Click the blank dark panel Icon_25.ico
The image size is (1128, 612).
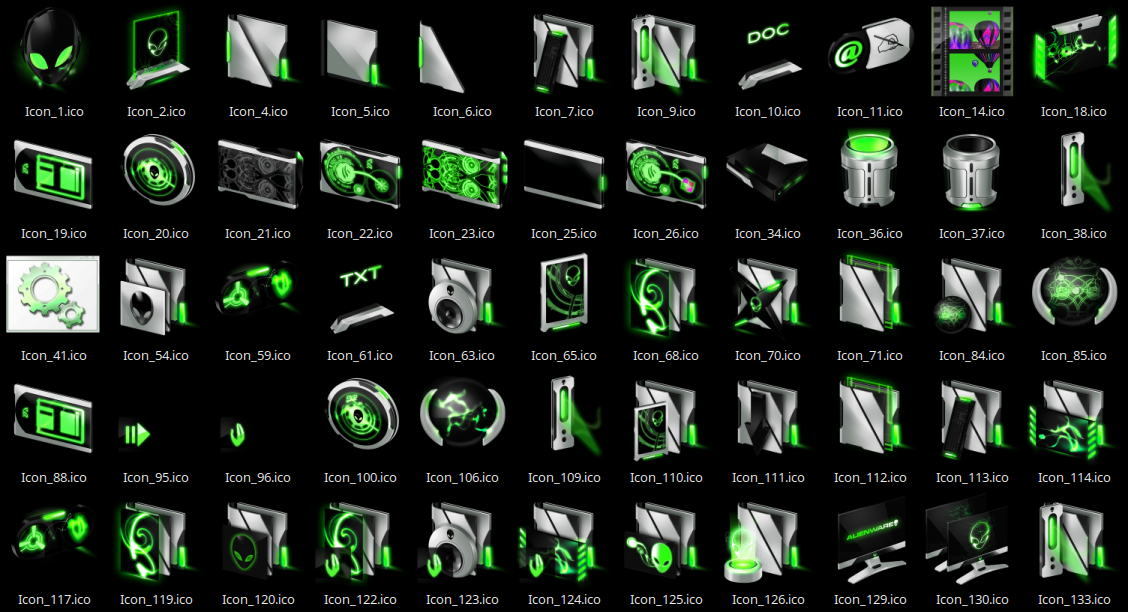[x=563, y=171]
